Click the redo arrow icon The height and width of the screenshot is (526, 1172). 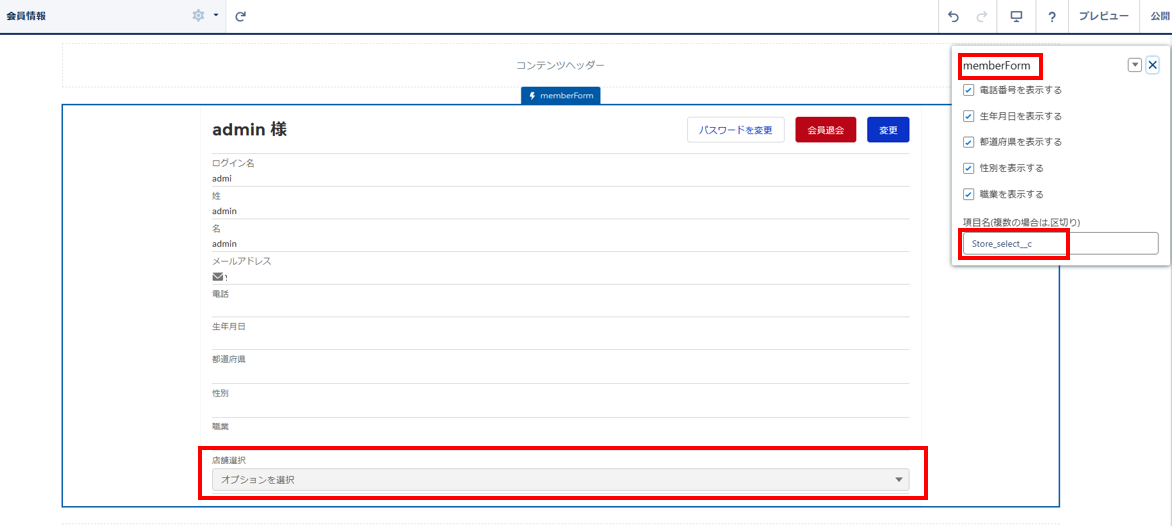981,16
